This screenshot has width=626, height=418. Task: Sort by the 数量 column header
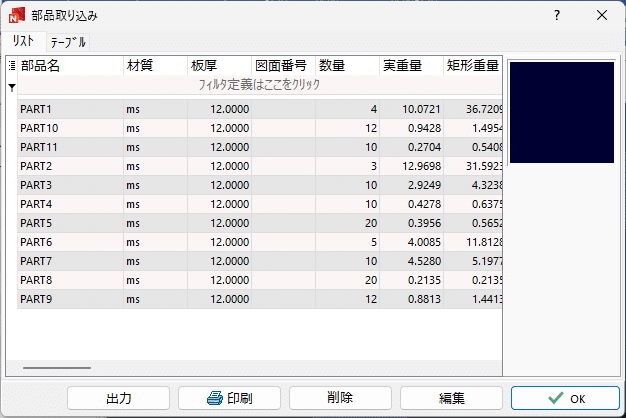pyautogui.click(x=347, y=65)
